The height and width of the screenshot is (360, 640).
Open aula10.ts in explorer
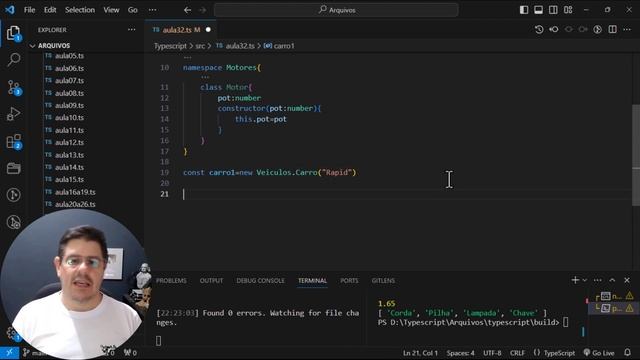coord(69,118)
